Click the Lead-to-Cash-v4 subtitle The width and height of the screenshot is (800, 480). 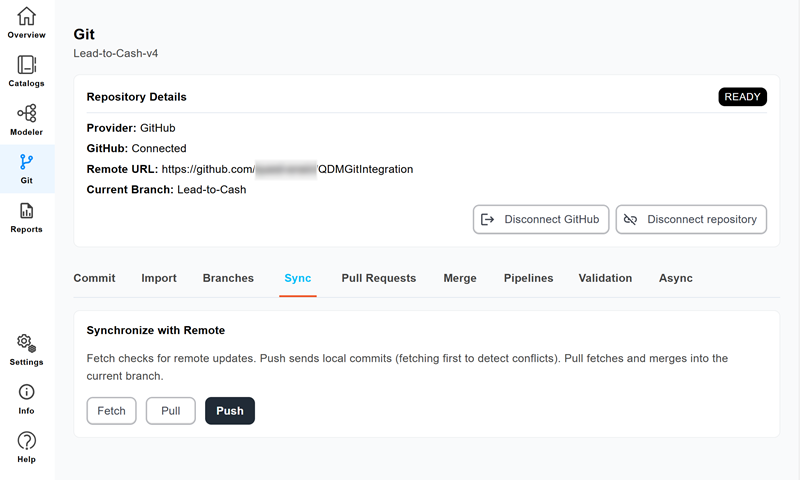(x=116, y=53)
